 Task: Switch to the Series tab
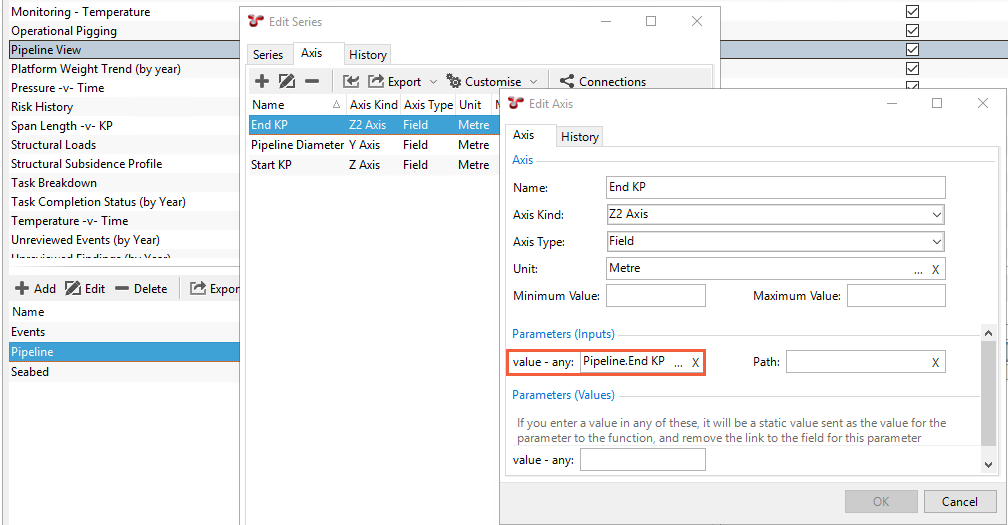(268, 55)
